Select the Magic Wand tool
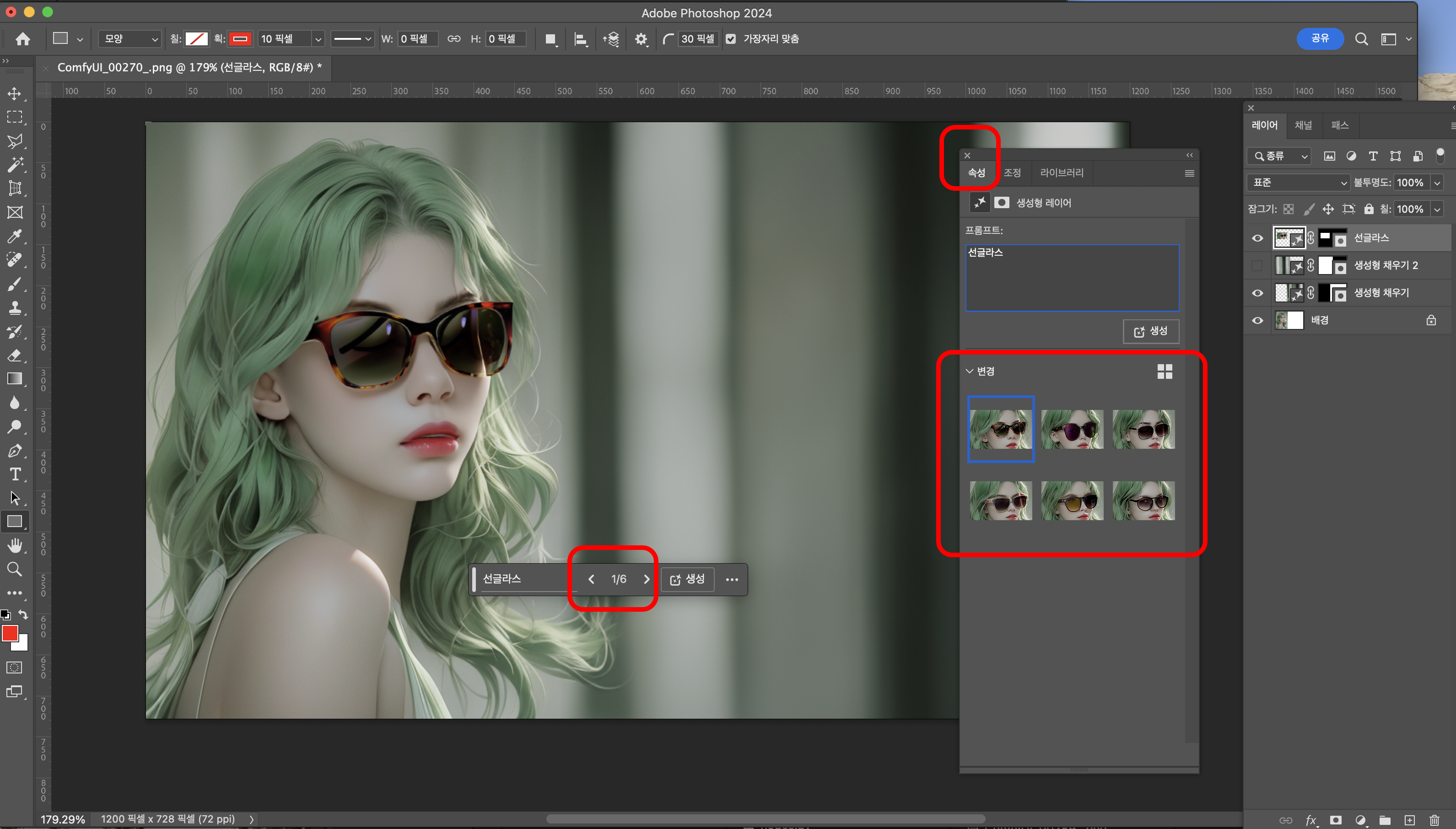 15,165
